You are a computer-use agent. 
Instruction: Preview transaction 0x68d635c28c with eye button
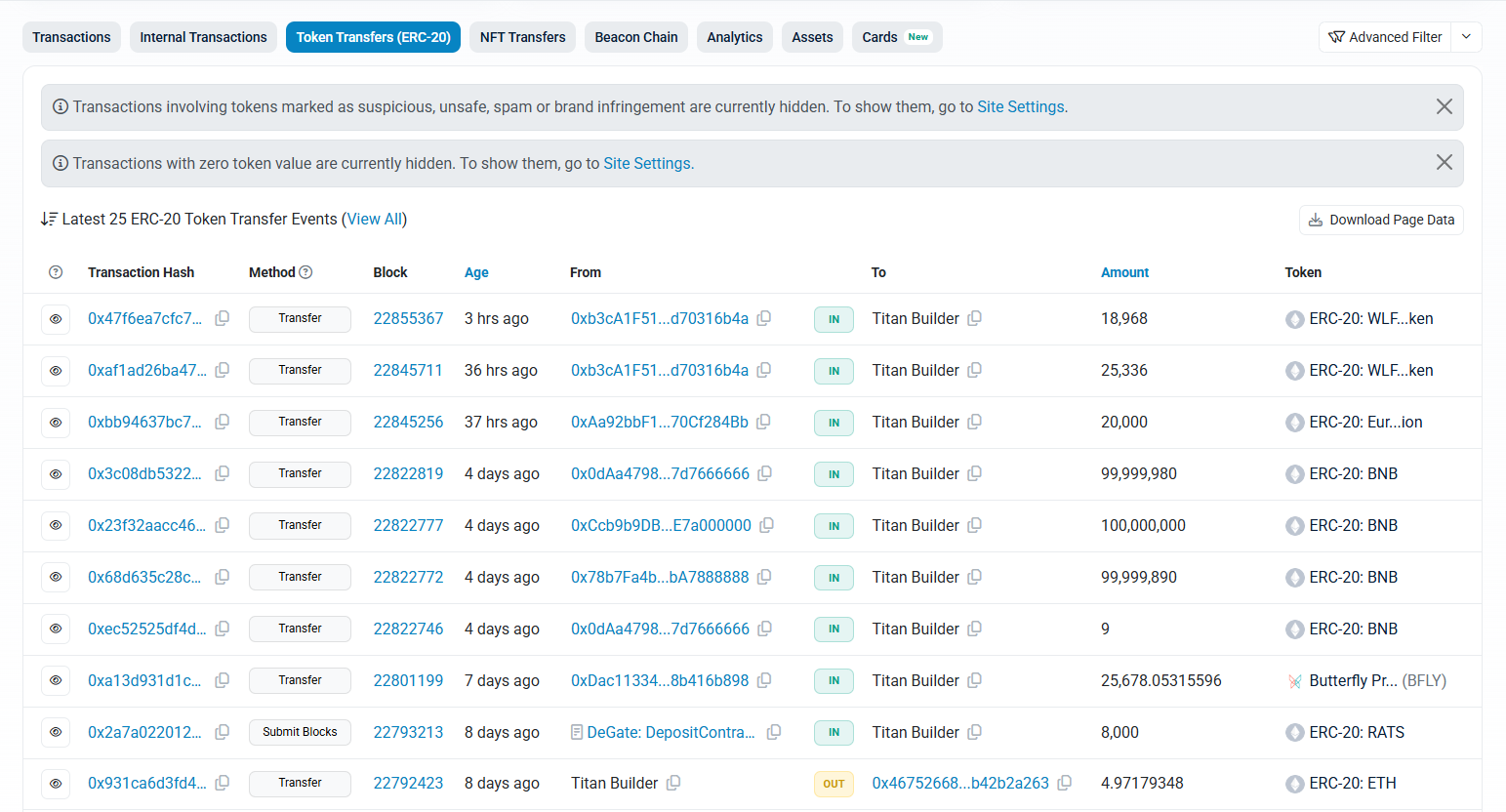56,577
